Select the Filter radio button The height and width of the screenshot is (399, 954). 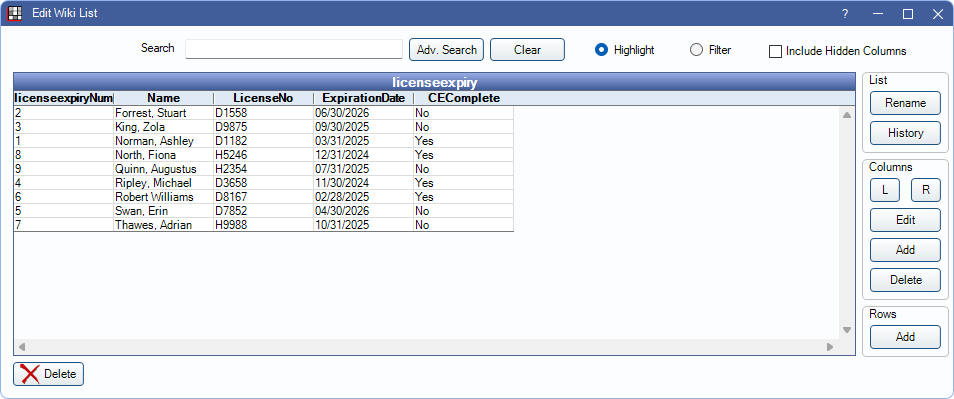(x=696, y=50)
